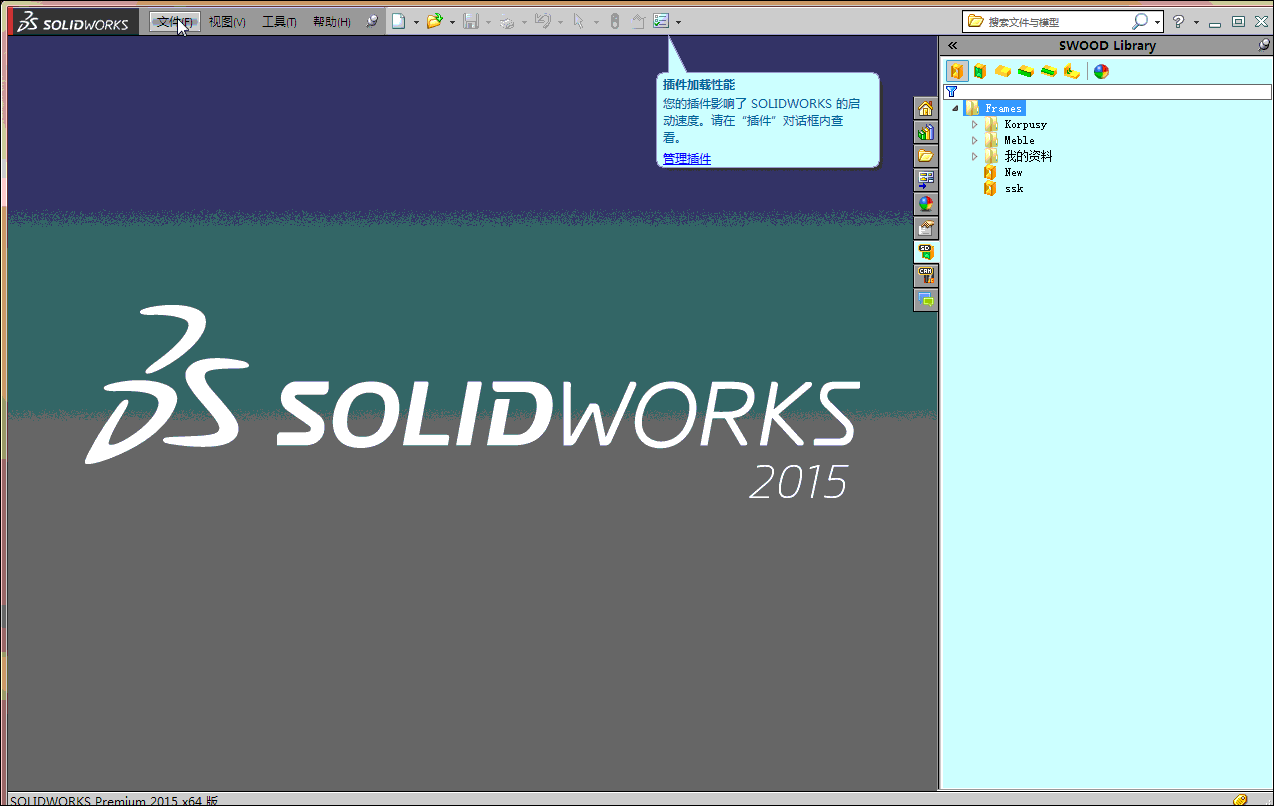
Task: Click the colored sphere materials icon in SWOOD Library
Action: point(1101,71)
